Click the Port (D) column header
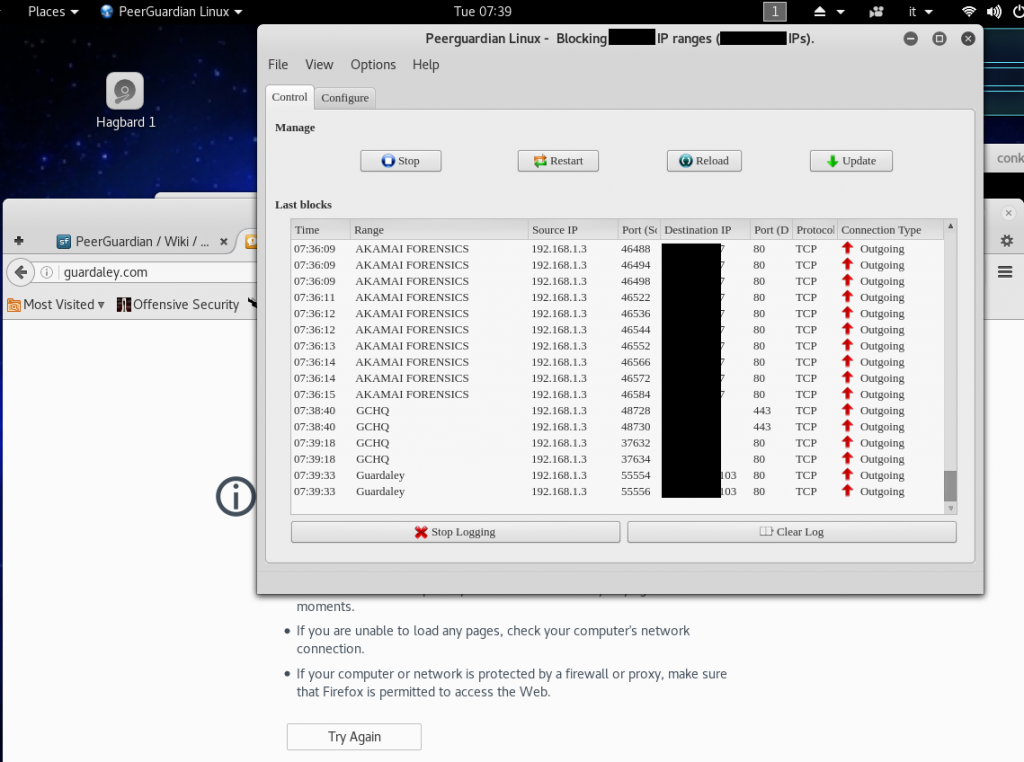Screen dimensions: 1024x762 [771, 230]
